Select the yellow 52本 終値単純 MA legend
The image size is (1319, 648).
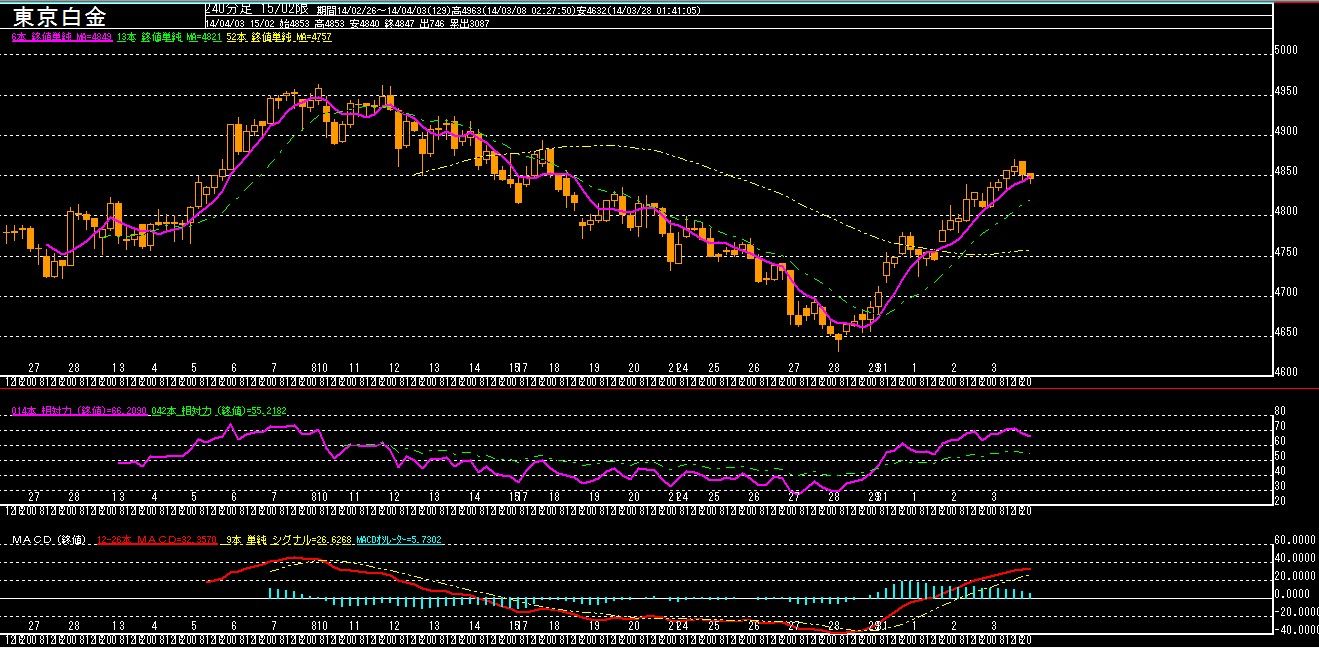pyautogui.click(x=279, y=36)
